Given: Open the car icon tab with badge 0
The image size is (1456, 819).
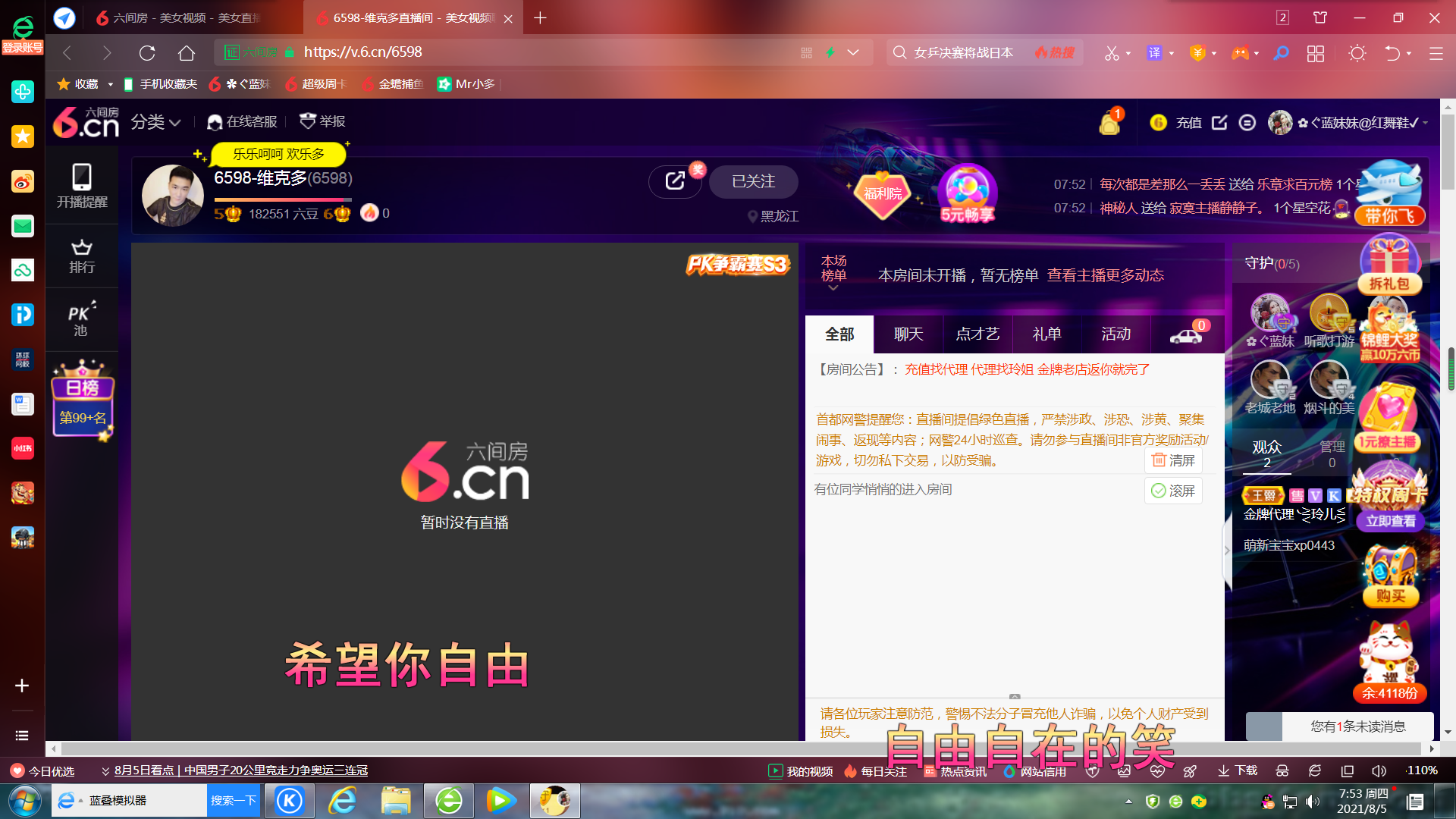Looking at the screenshot, I should (x=1187, y=334).
